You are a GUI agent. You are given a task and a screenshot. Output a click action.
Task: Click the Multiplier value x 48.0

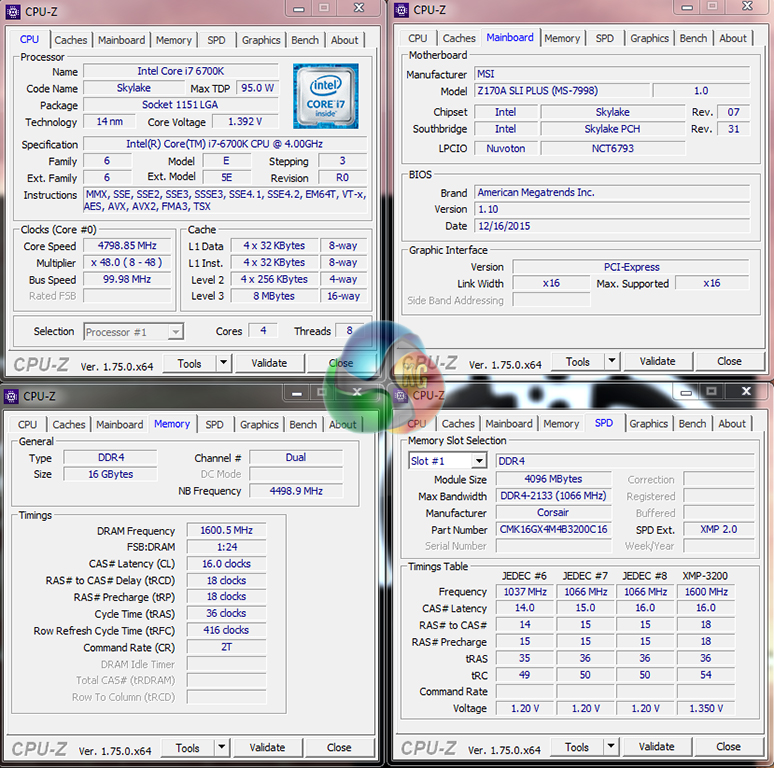[x=127, y=263]
